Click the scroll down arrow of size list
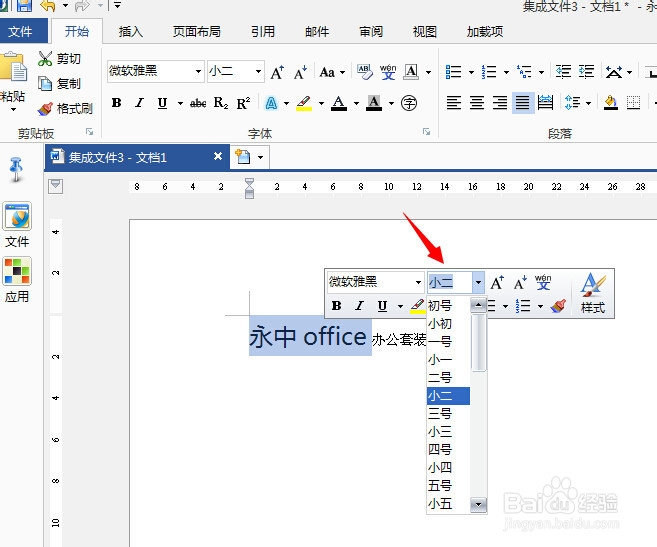 (x=478, y=504)
